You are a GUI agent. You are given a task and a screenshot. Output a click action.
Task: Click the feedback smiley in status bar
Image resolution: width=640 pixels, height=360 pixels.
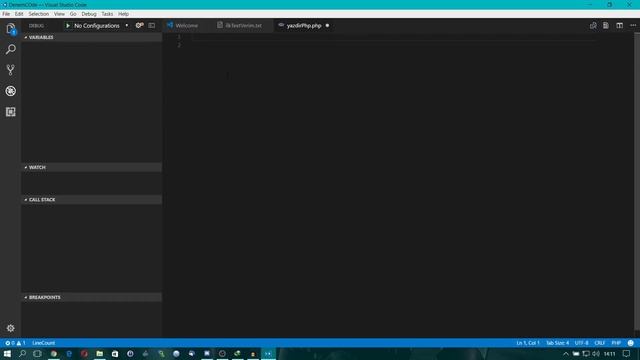[x=631, y=343]
